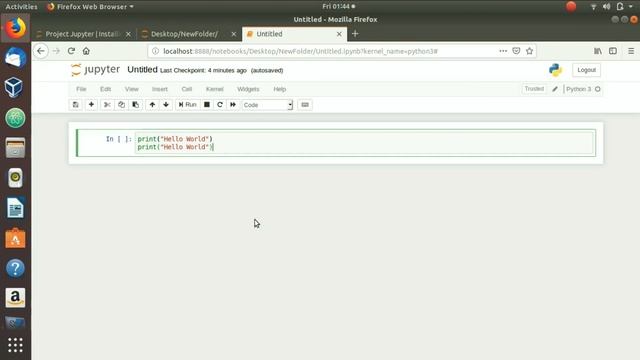Launch Thunderbird Mail from dock

(x=15, y=58)
